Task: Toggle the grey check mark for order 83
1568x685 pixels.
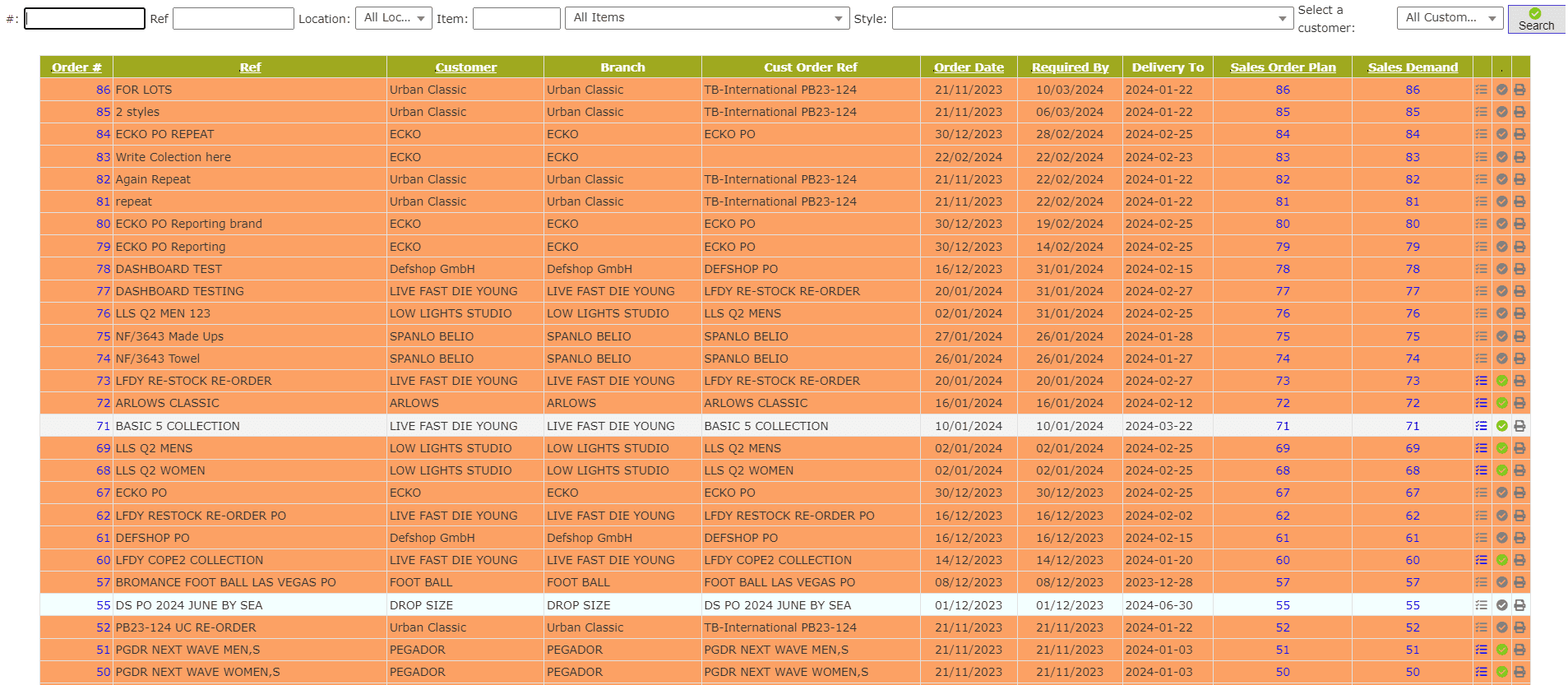Action: point(1501,157)
